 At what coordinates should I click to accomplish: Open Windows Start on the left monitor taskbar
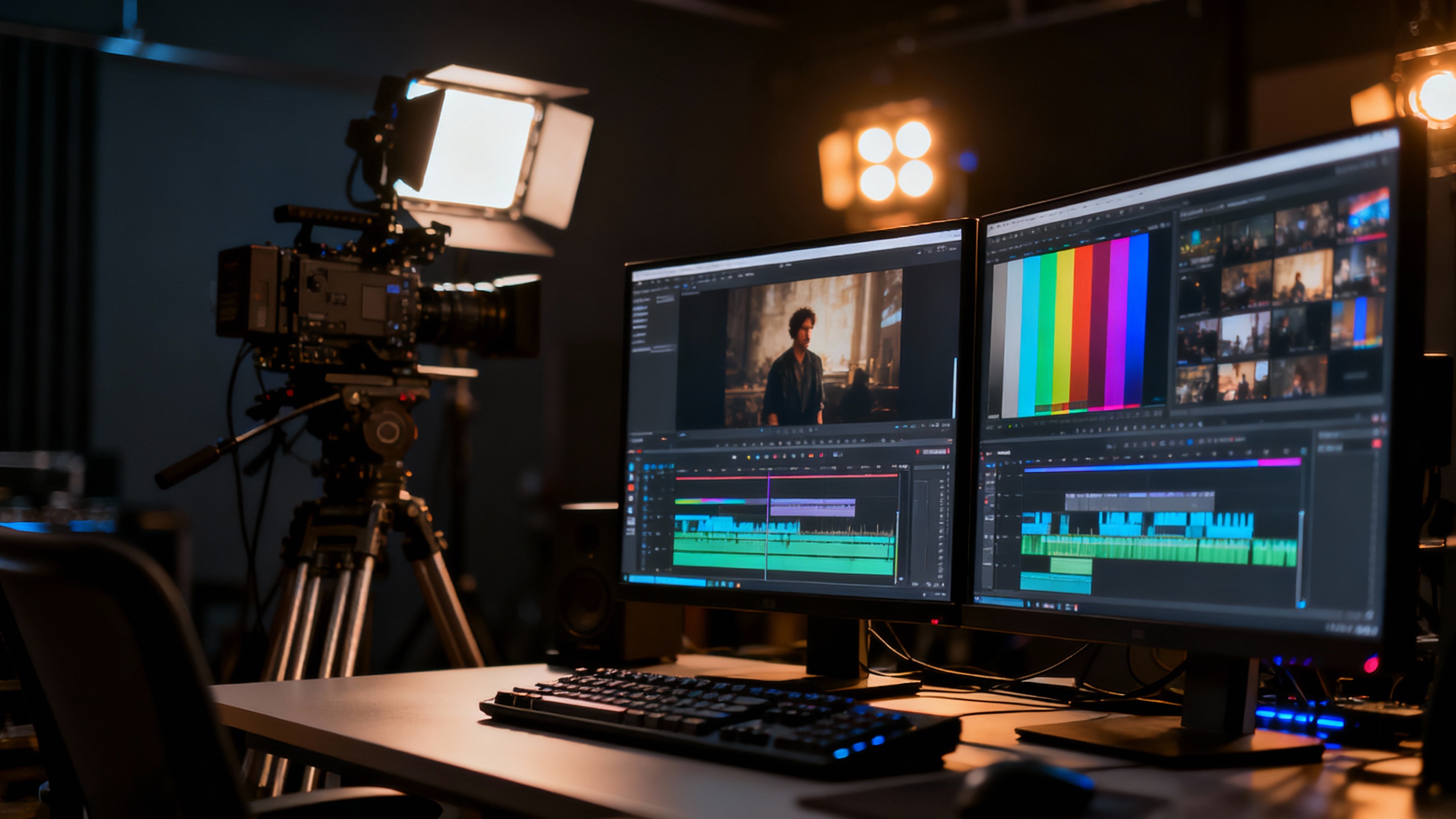click(x=625, y=578)
